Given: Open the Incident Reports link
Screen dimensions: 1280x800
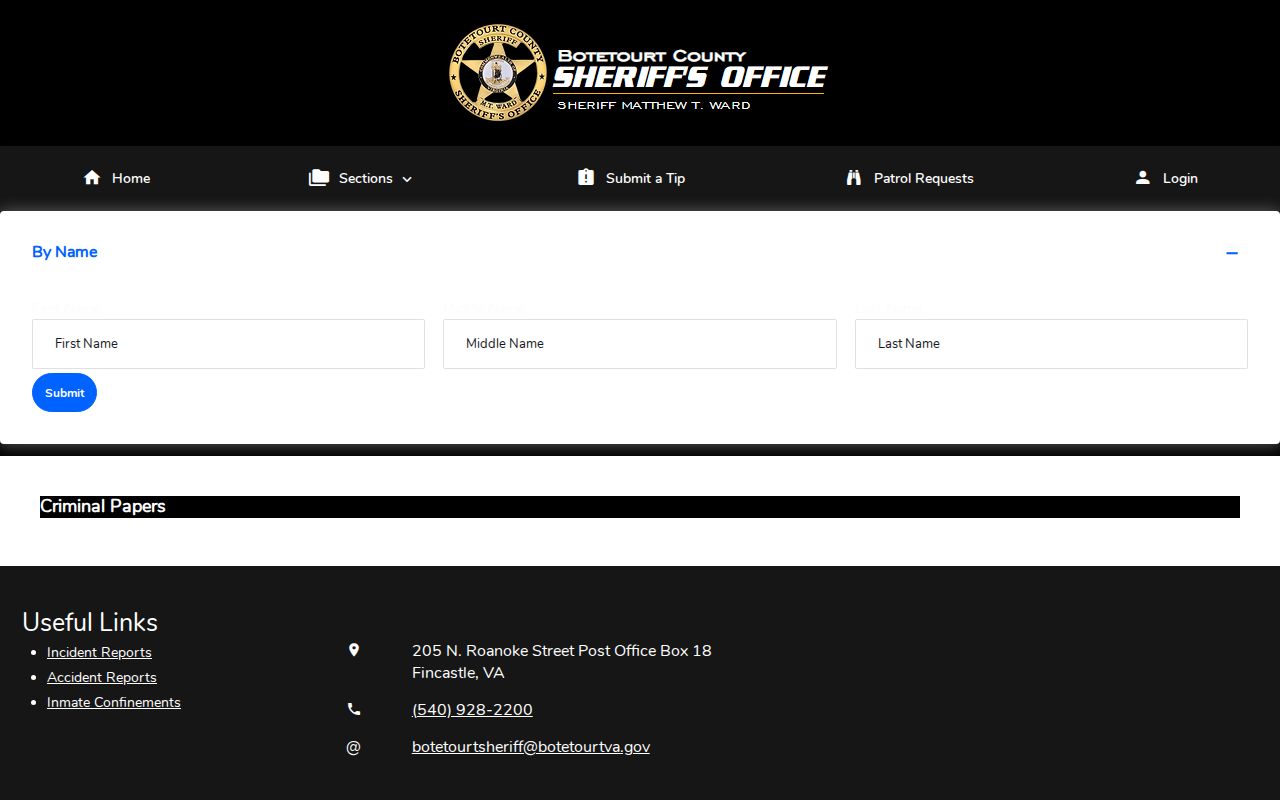Looking at the screenshot, I should 99,652.
